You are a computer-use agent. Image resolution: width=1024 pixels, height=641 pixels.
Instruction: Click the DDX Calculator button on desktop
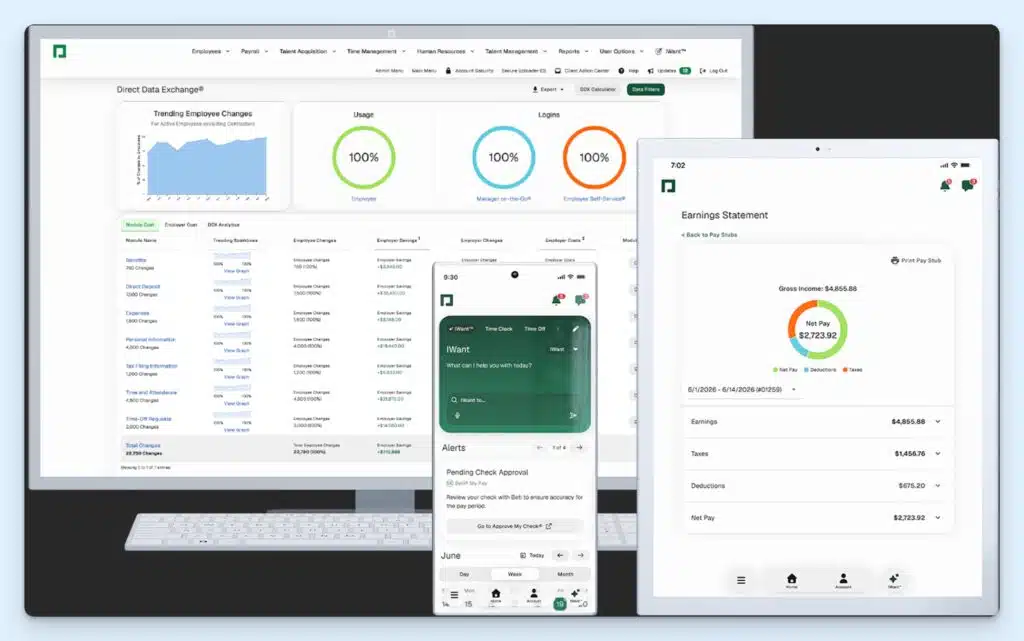point(598,89)
